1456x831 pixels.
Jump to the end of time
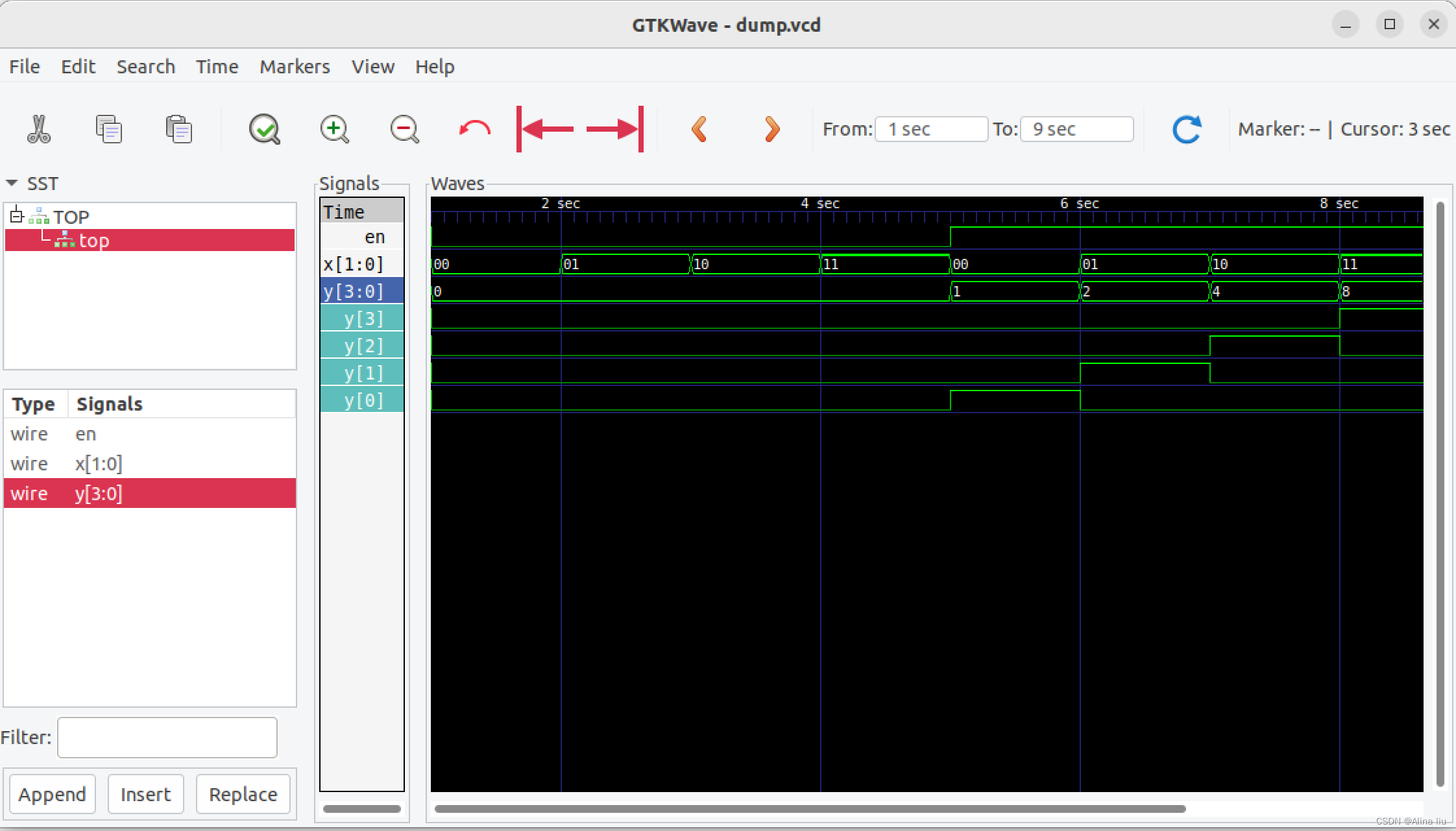[615, 129]
